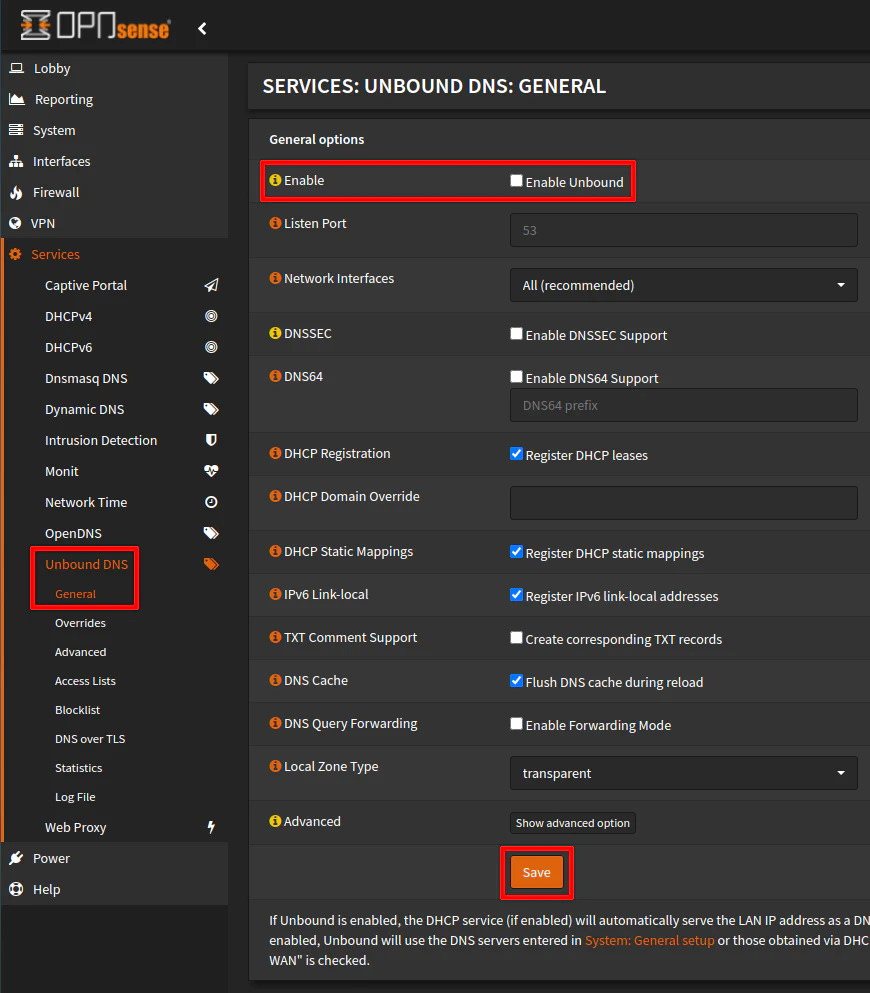Open Unbound DNS Advanced page
This screenshot has height=993, width=870.
click(x=80, y=652)
